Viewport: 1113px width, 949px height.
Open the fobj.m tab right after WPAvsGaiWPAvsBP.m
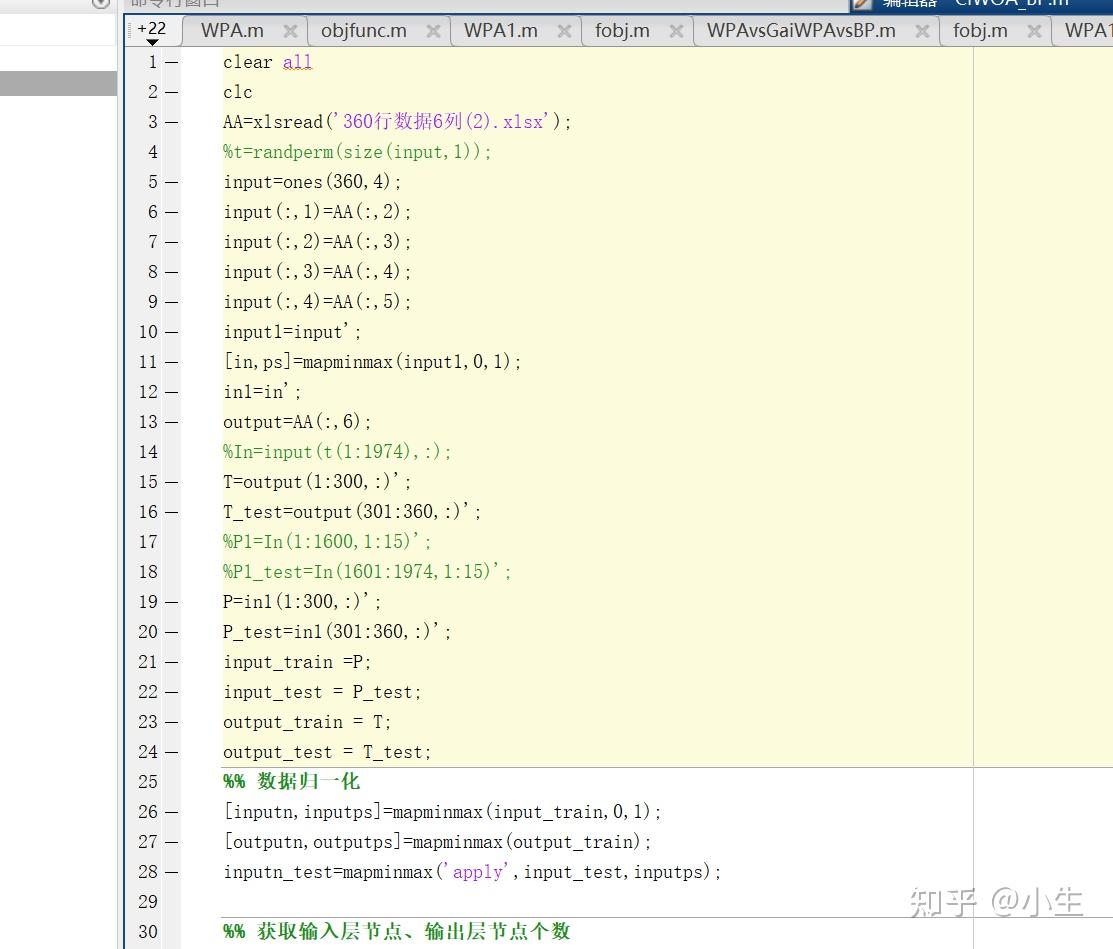pos(980,31)
